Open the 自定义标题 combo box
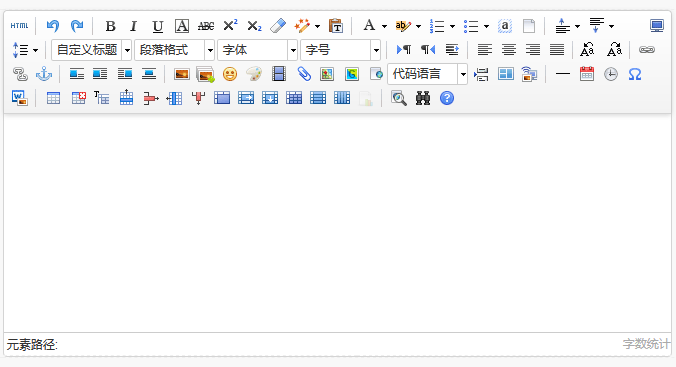This screenshot has width=676, height=367. (x=91, y=50)
